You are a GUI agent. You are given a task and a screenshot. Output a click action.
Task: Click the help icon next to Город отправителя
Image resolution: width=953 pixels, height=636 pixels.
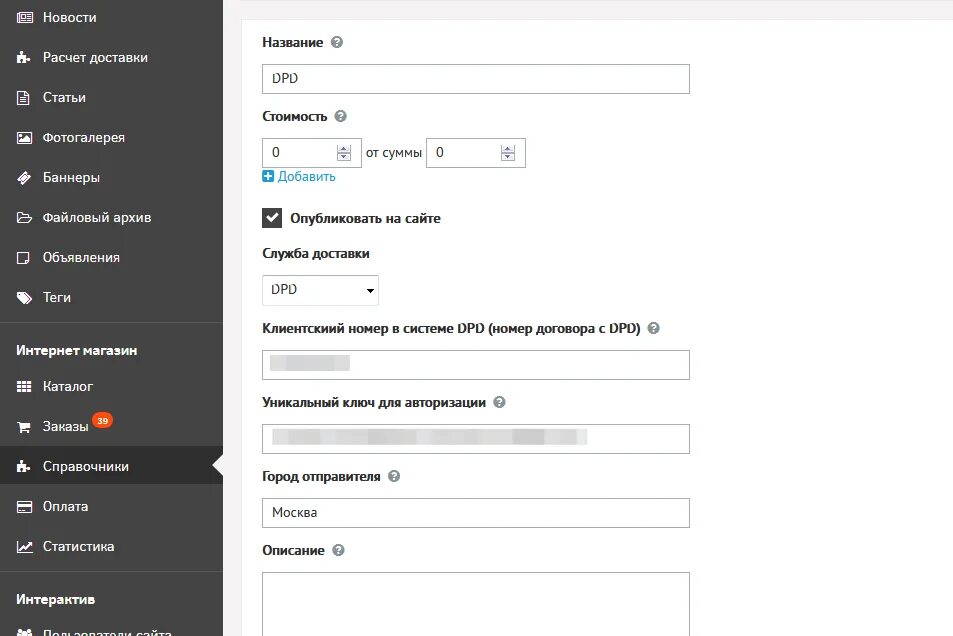[394, 476]
